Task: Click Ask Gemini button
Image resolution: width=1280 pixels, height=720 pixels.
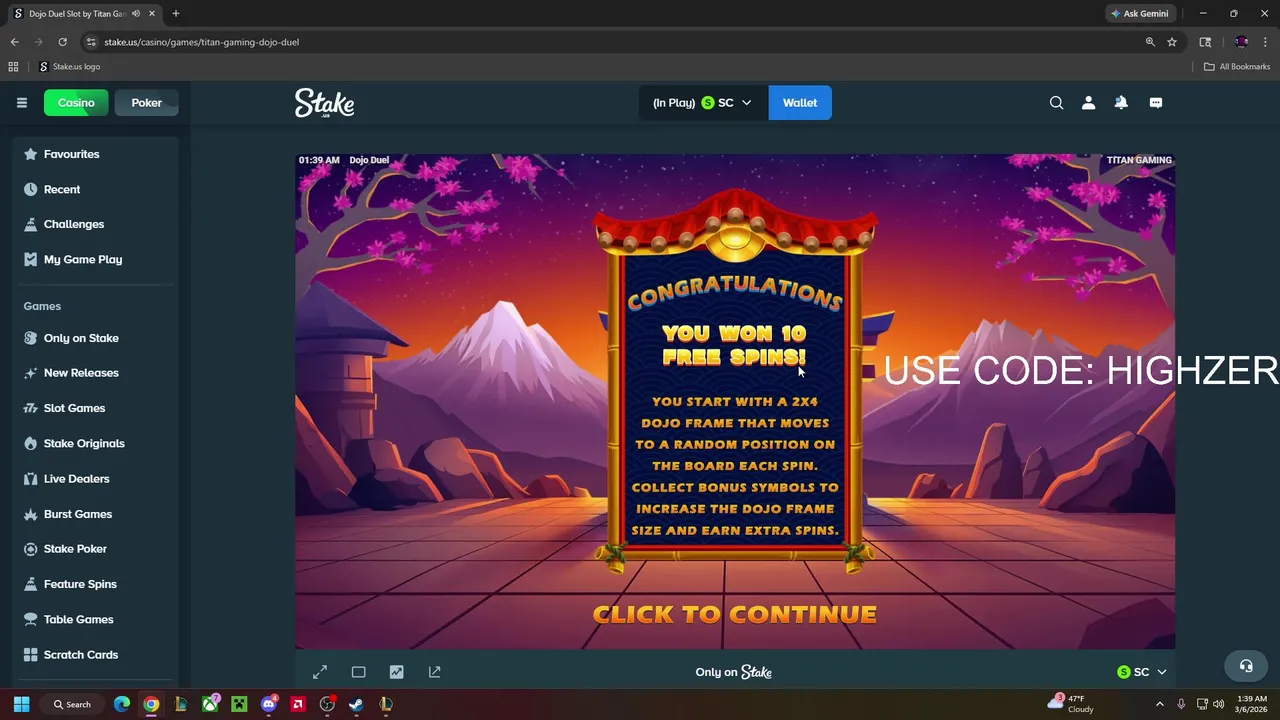Action: coord(1139,14)
